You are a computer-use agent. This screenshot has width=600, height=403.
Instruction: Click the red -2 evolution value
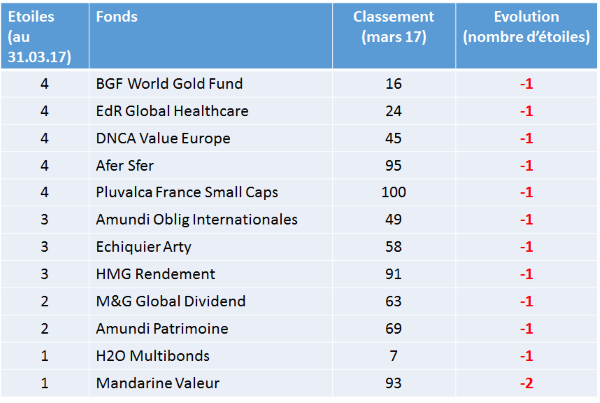[x=527, y=383]
